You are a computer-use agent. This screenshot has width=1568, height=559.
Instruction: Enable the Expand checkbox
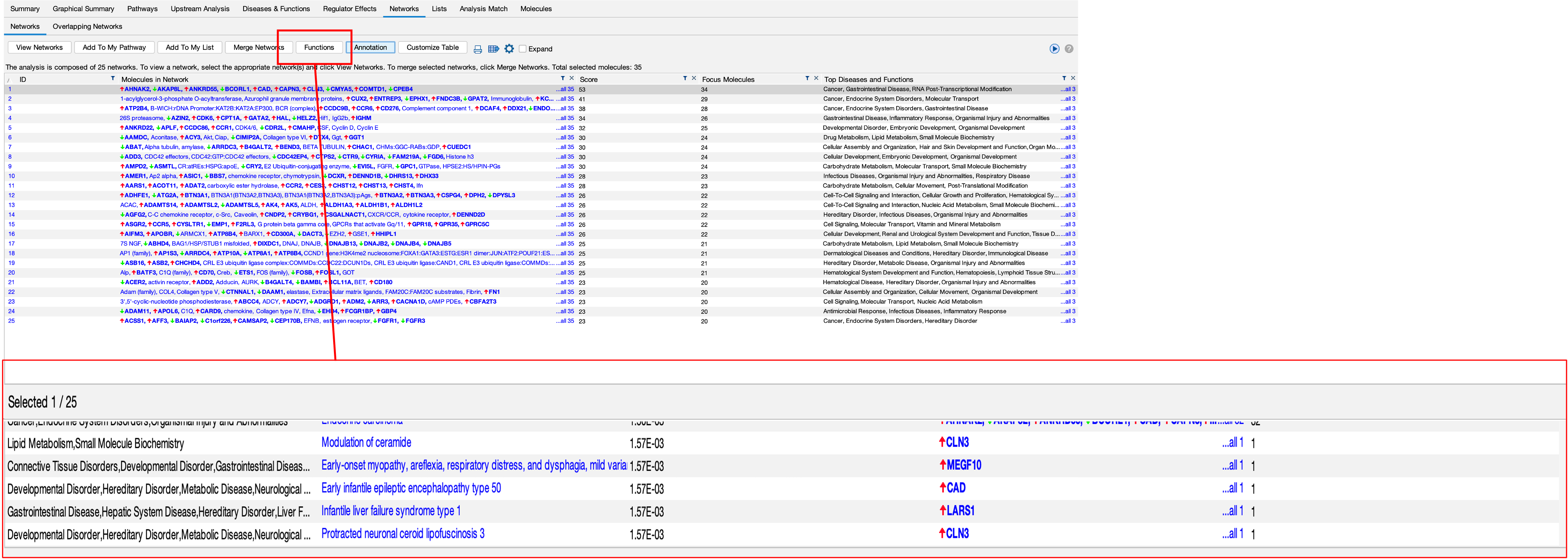coord(522,49)
